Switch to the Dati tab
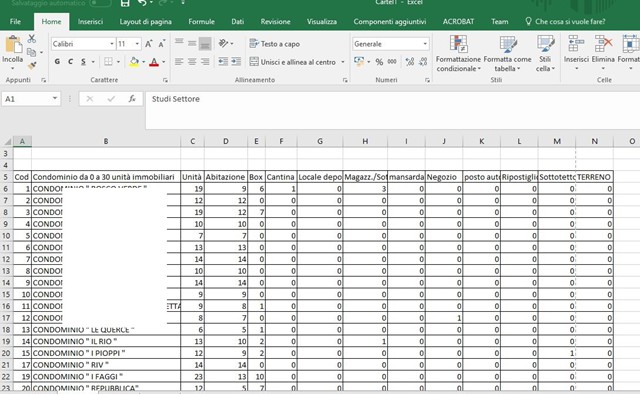The image size is (640, 394). click(x=238, y=22)
